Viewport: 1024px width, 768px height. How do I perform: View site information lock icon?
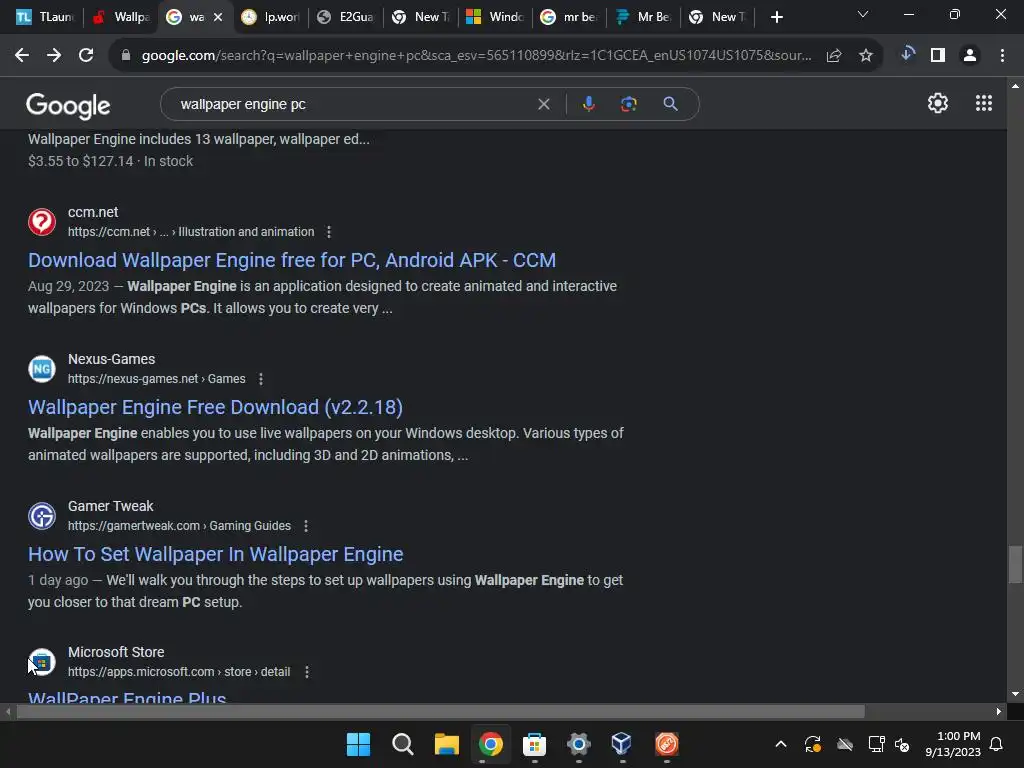[126, 56]
